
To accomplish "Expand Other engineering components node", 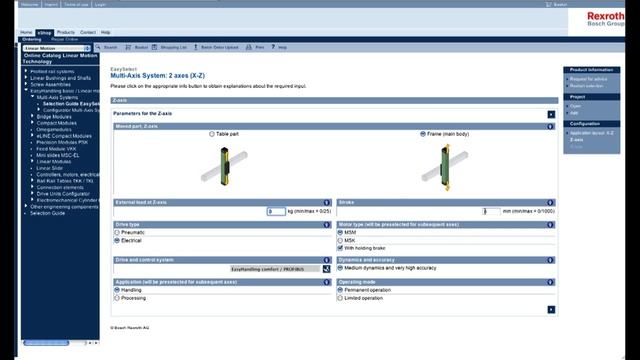I will point(26,207).
